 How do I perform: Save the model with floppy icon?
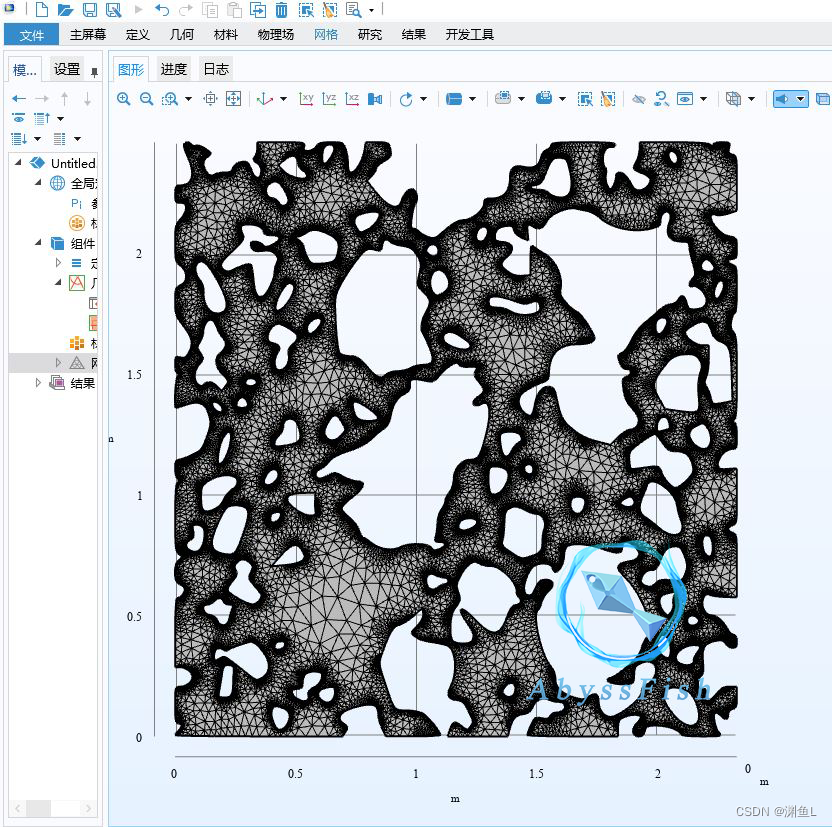point(90,10)
